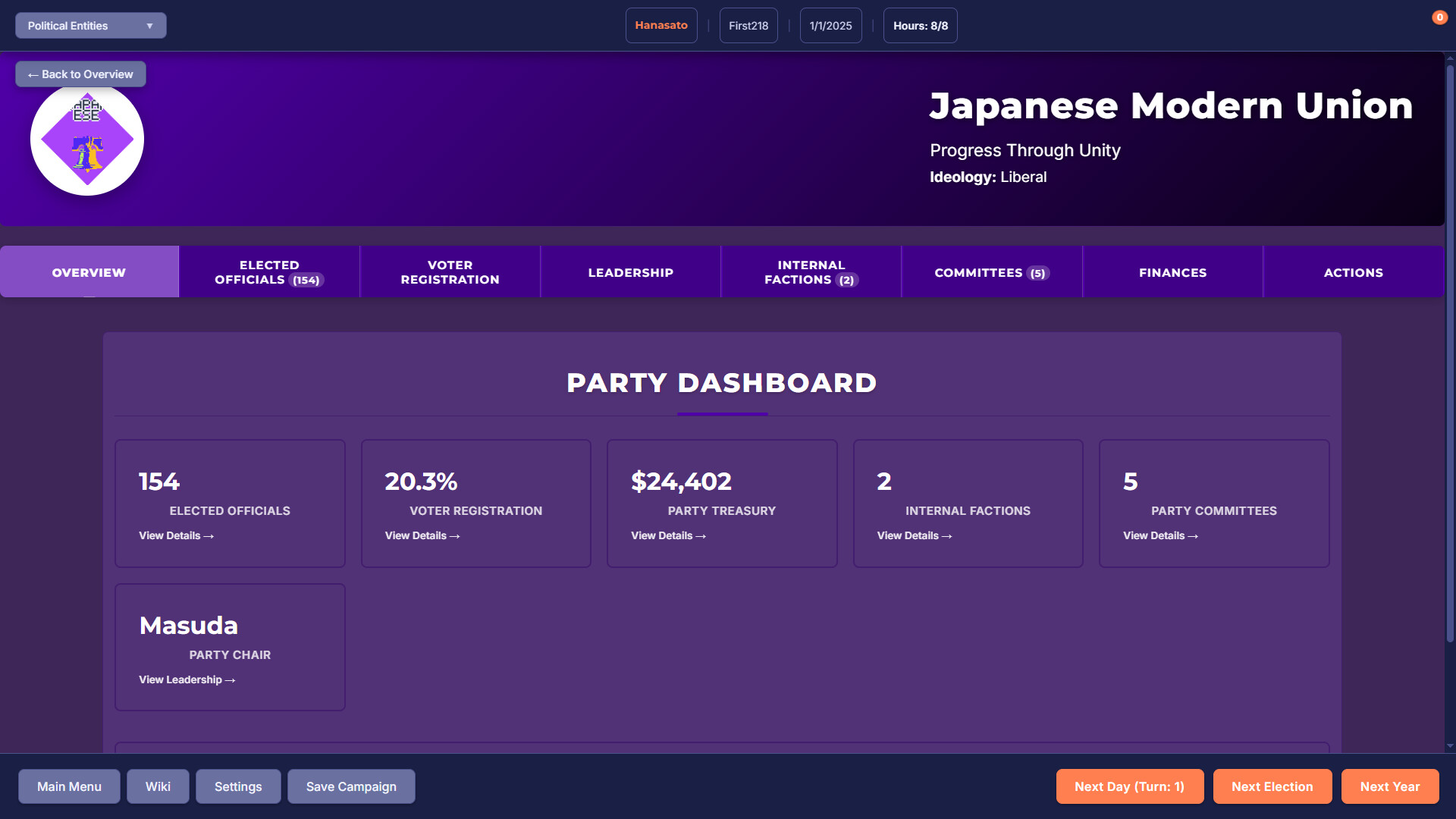The width and height of the screenshot is (1456, 819).
Task: Expand the Internal Factions tab showing count 2
Action: tap(811, 271)
